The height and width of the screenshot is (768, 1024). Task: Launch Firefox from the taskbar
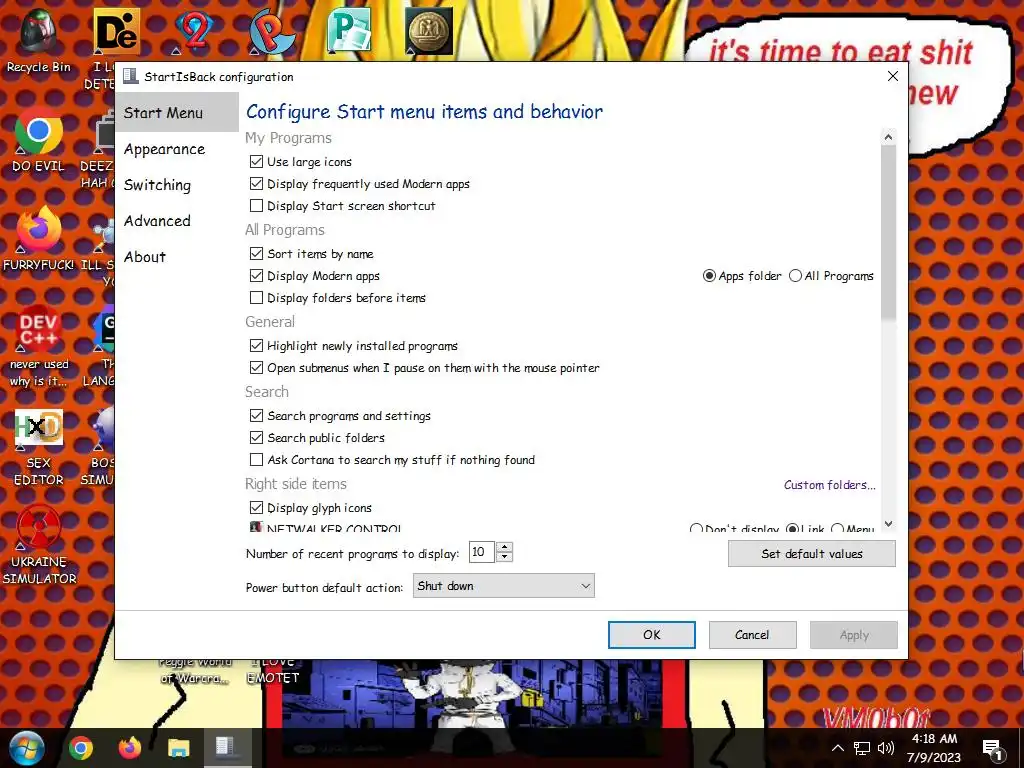pyautogui.click(x=129, y=748)
